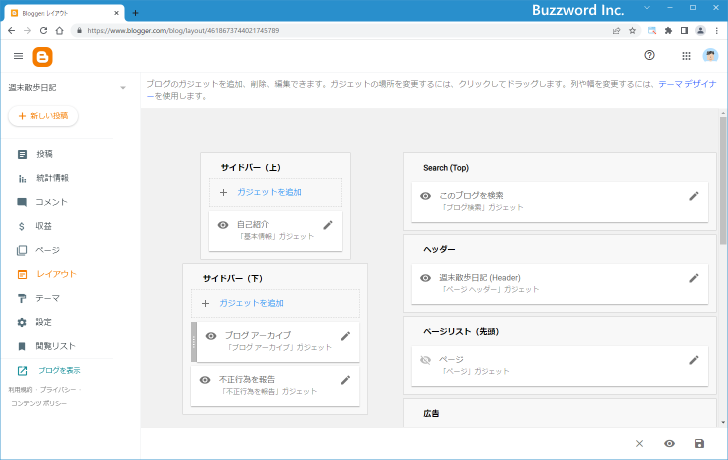Show the hidden ページ gadget
The width and height of the screenshot is (728, 460).
coord(425,360)
